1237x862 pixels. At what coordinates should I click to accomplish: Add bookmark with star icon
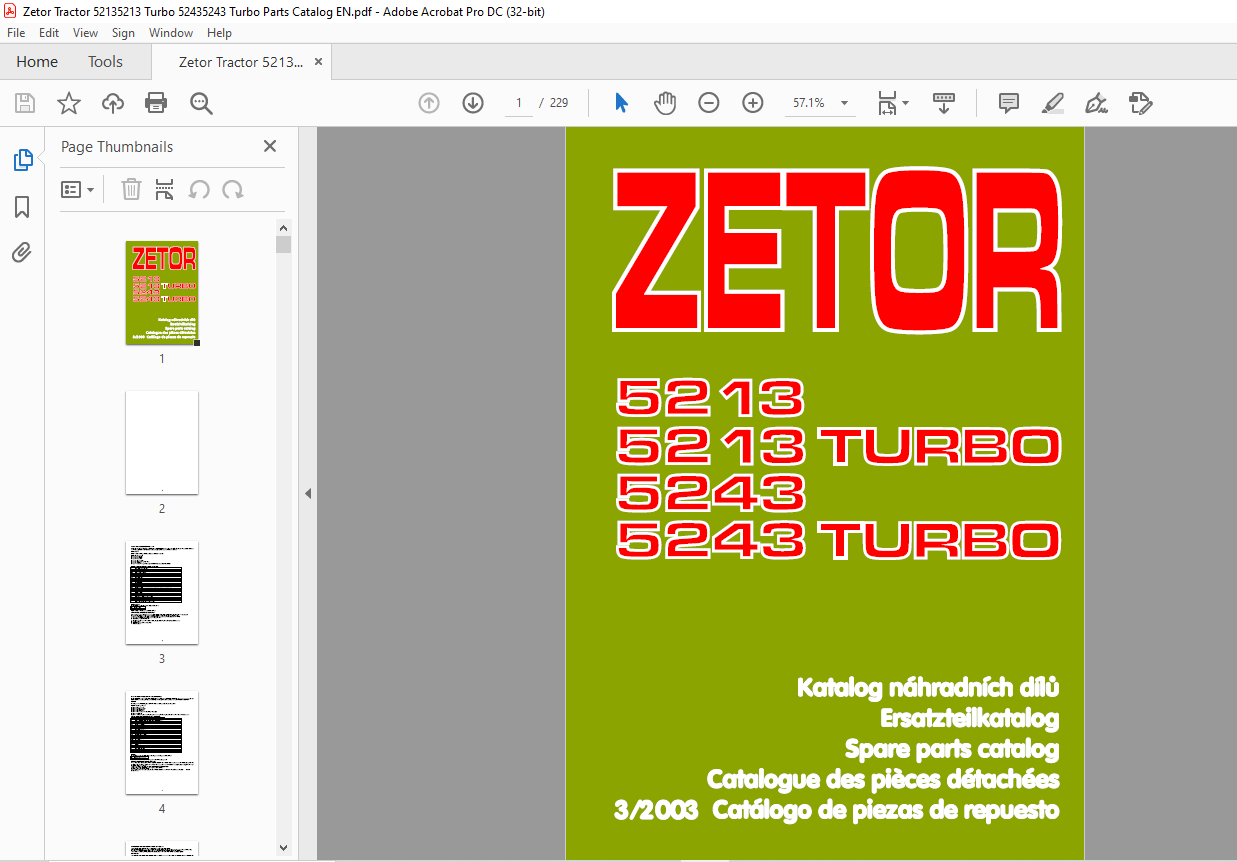68,103
